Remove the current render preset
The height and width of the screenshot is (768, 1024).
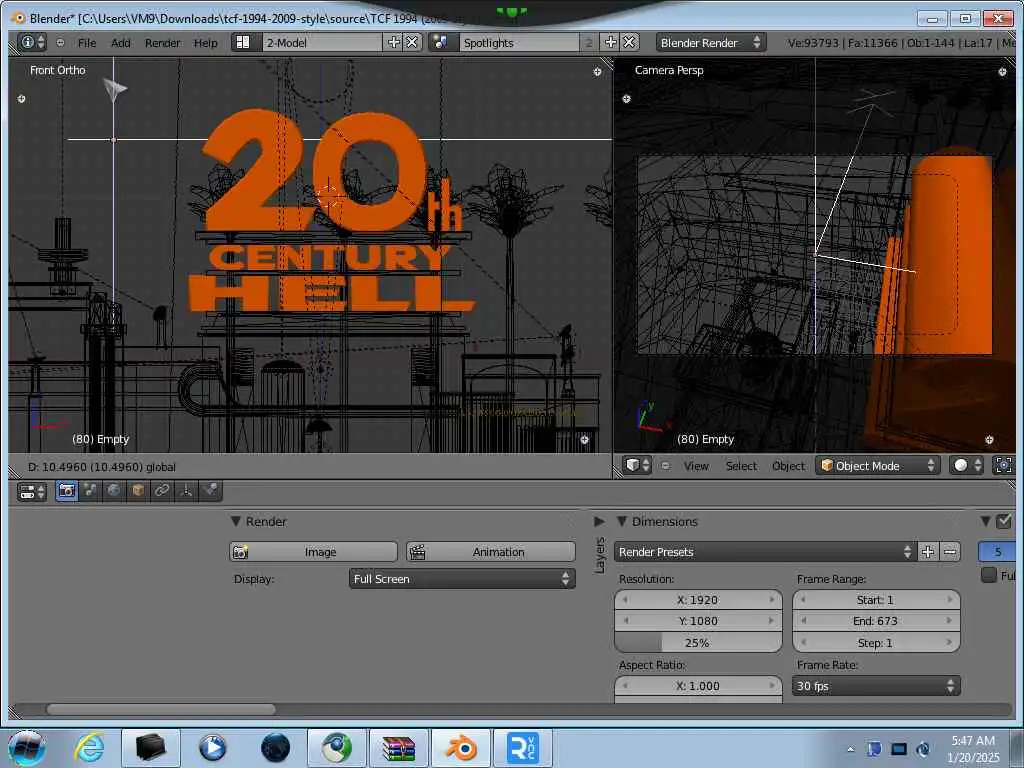950,552
